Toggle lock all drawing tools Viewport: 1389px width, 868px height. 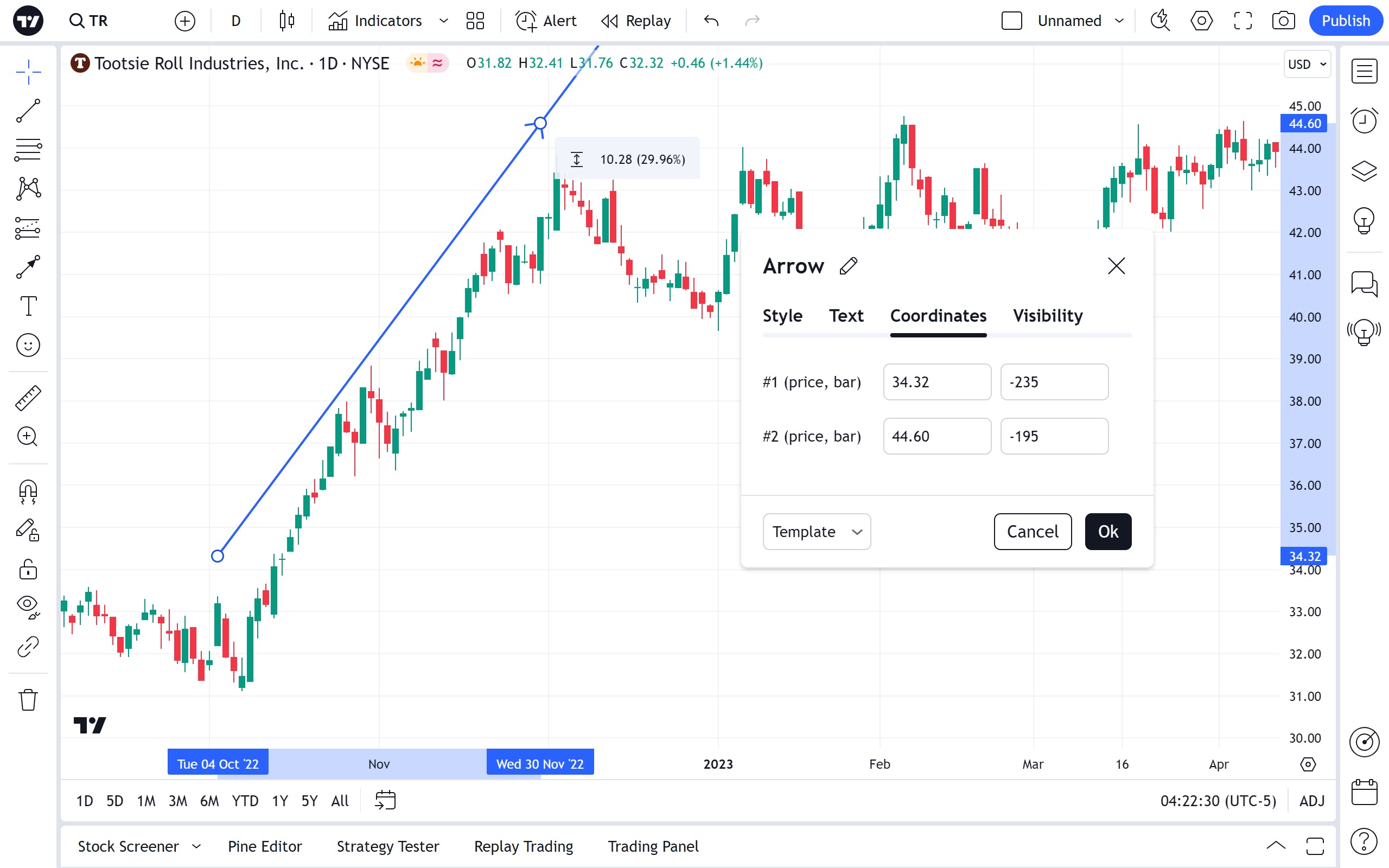click(28, 569)
